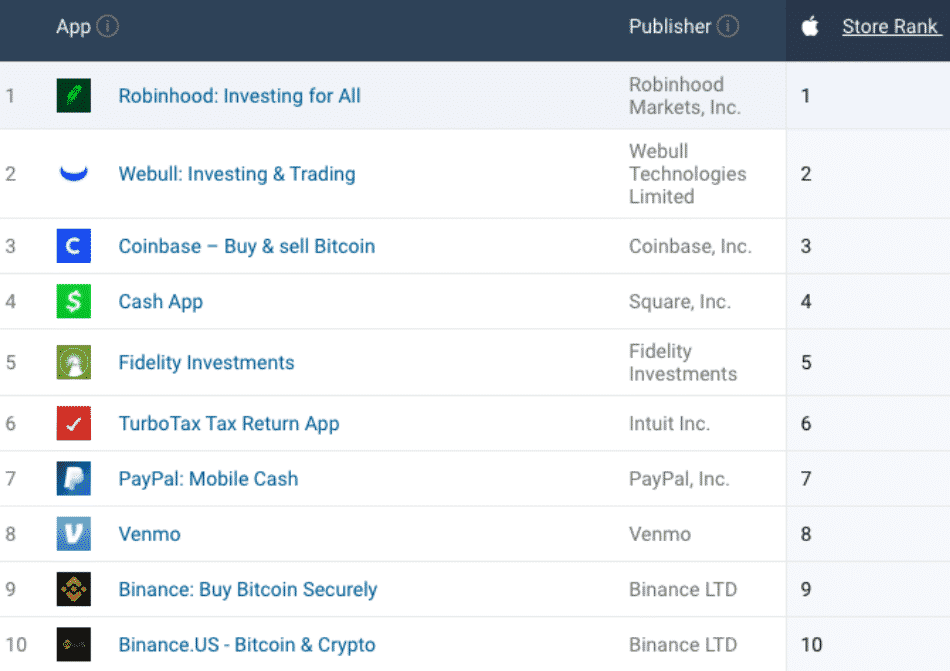
Task: Open Binance: Buy Bitcoin Securely link
Action: tap(247, 590)
